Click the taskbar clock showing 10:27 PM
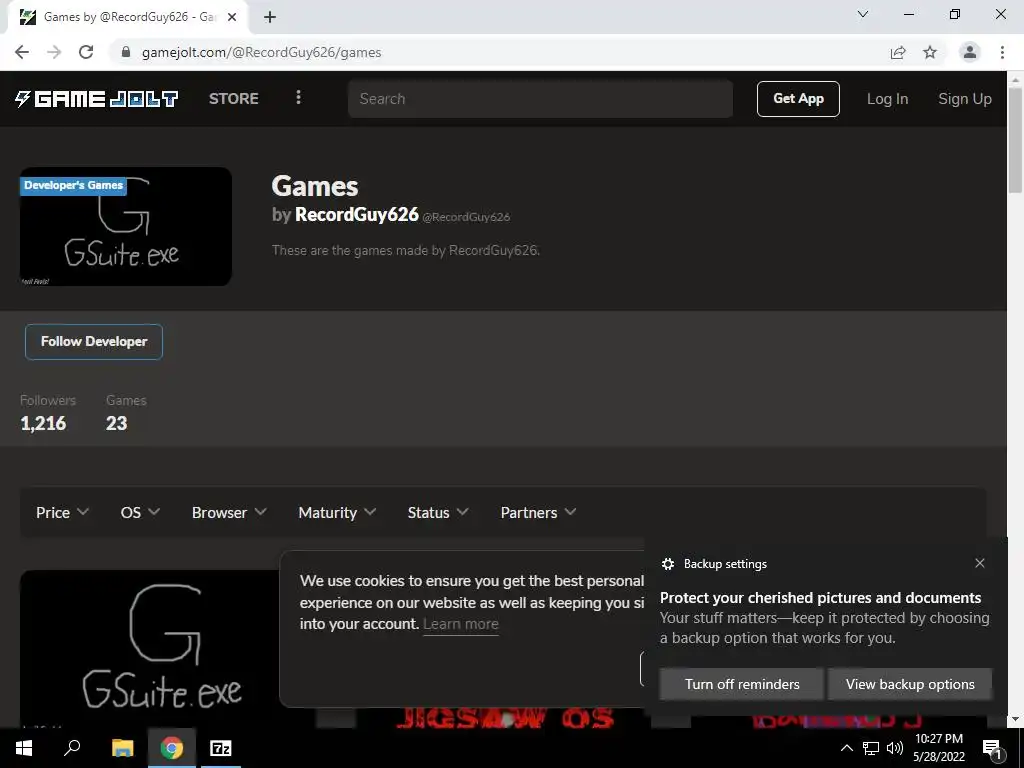 click(x=938, y=748)
